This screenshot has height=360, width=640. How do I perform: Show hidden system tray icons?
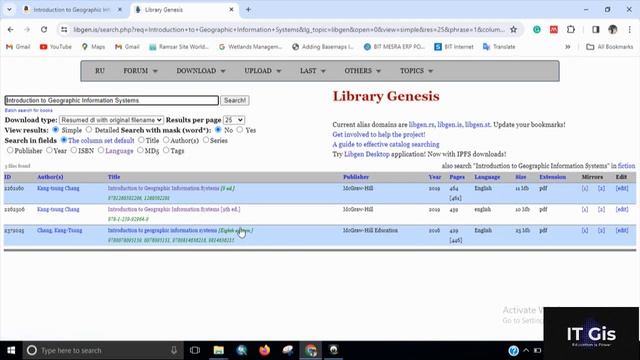coord(526,350)
